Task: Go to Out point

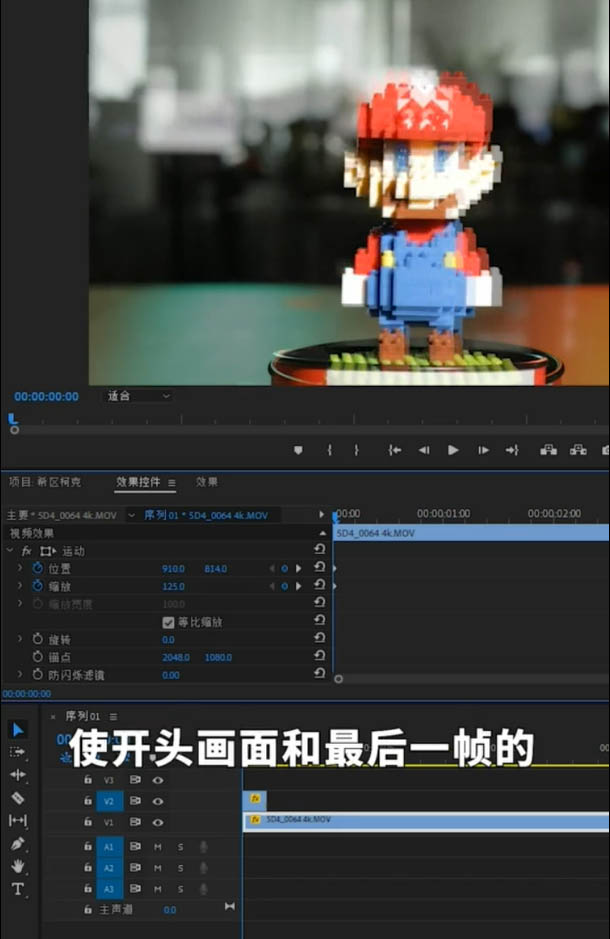Action: pos(512,450)
